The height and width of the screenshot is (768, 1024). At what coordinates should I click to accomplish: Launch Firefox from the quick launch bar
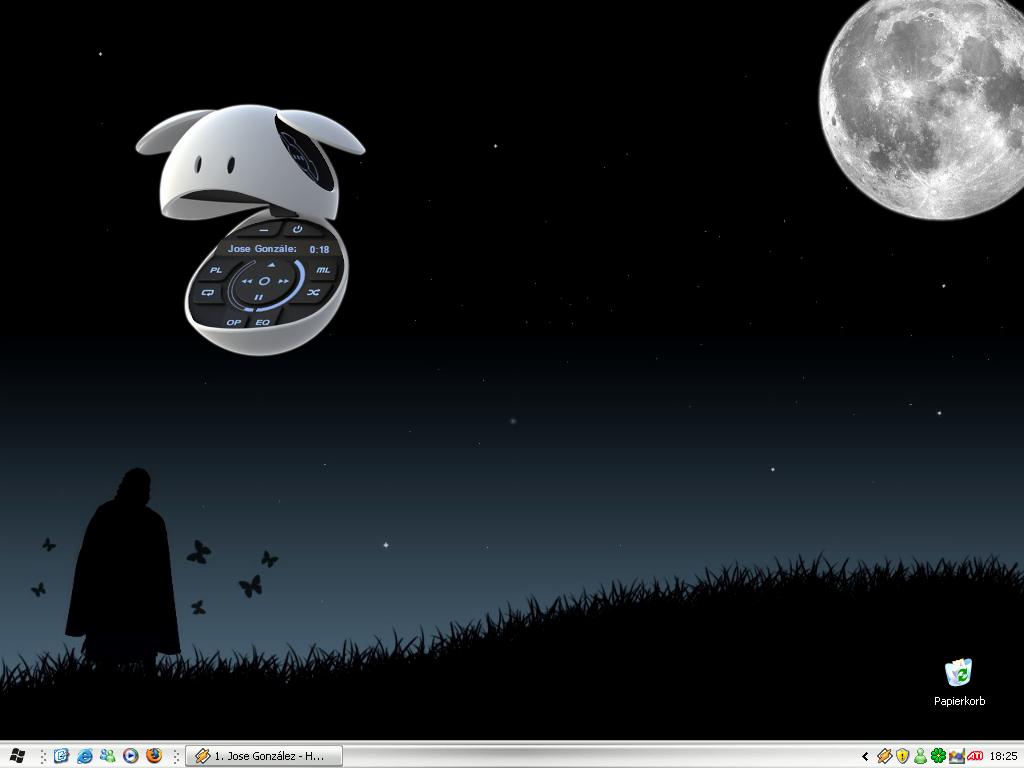click(x=154, y=756)
